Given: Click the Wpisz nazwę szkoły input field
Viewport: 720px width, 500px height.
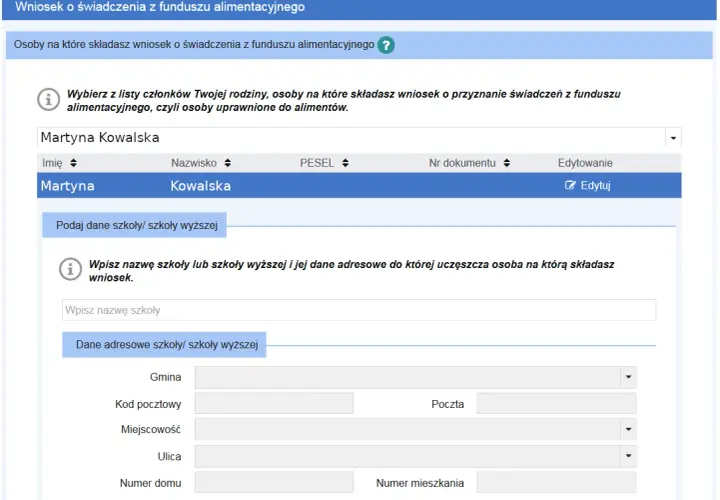Looking at the screenshot, I should pyautogui.click(x=359, y=310).
